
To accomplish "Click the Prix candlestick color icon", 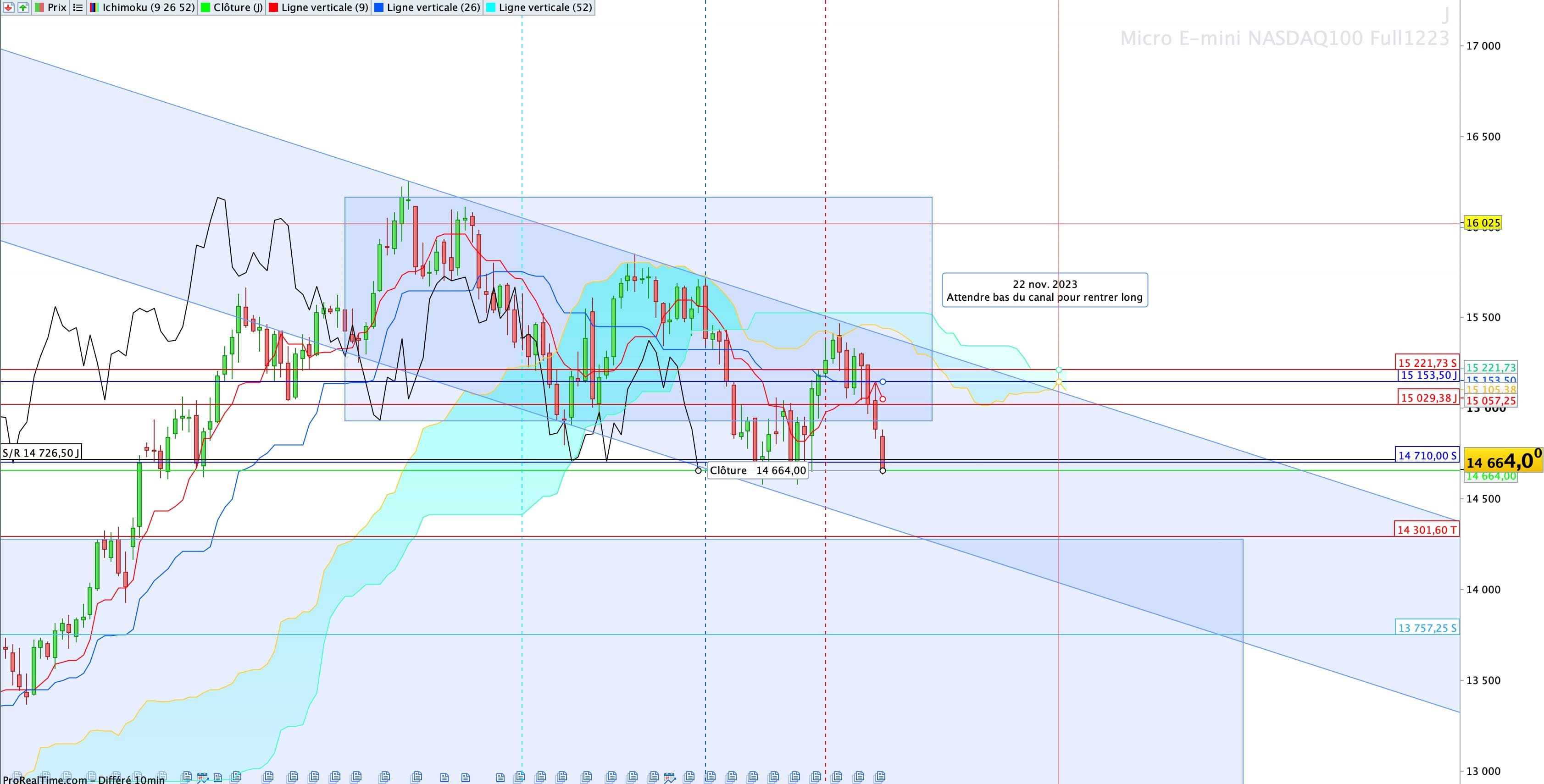I will (39, 8).
